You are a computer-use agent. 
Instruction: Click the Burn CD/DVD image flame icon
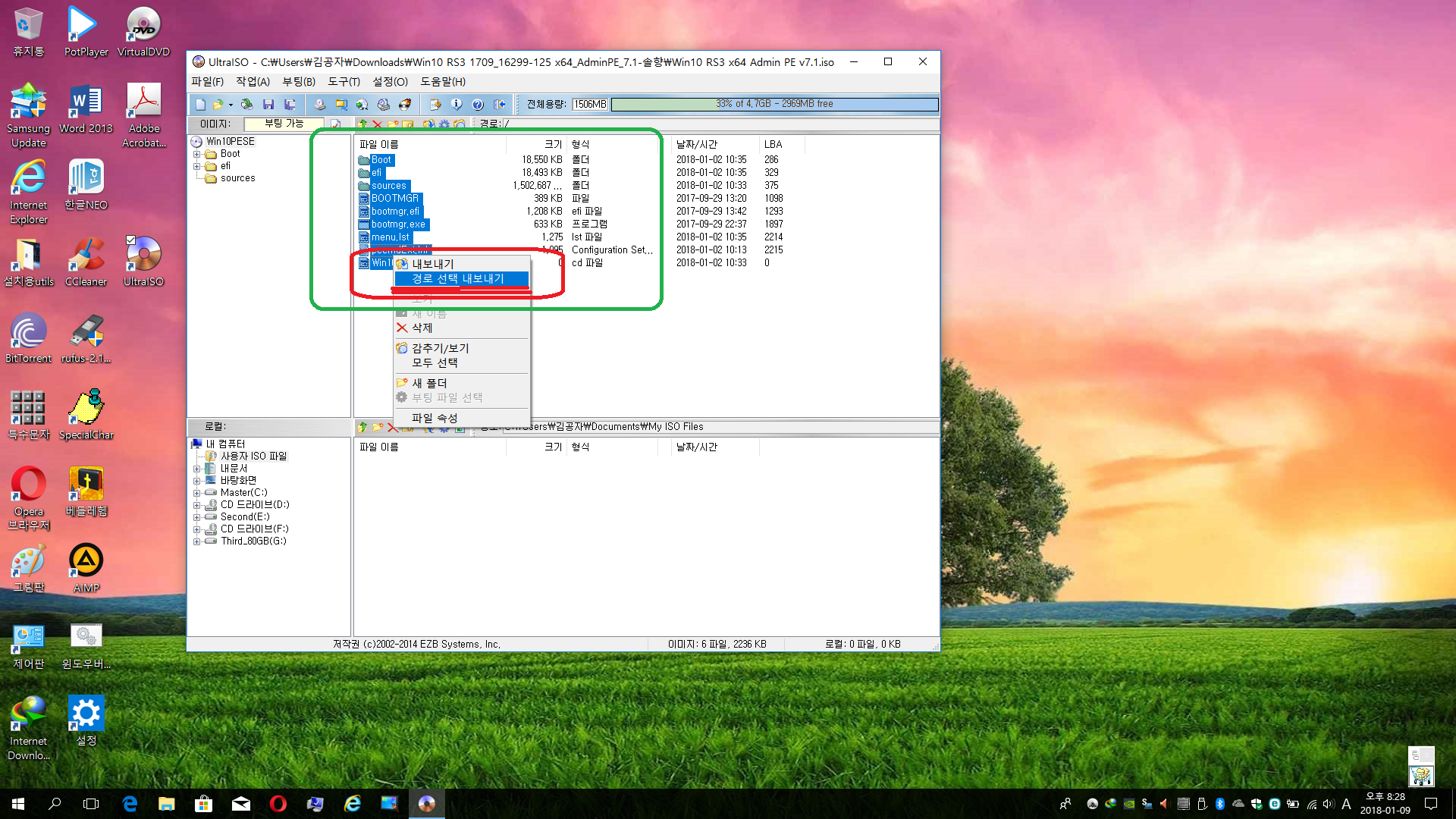click(x=405, y=105)
